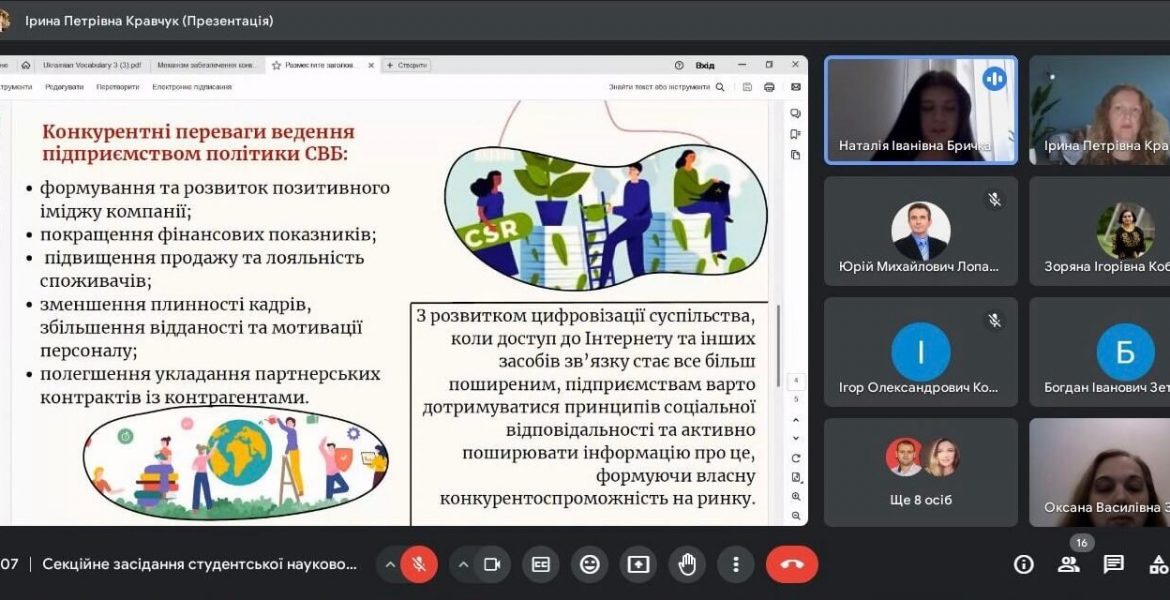Unmute the microphone in the Meet toolbar
The image size is (1170, 600).
point(419,564)
